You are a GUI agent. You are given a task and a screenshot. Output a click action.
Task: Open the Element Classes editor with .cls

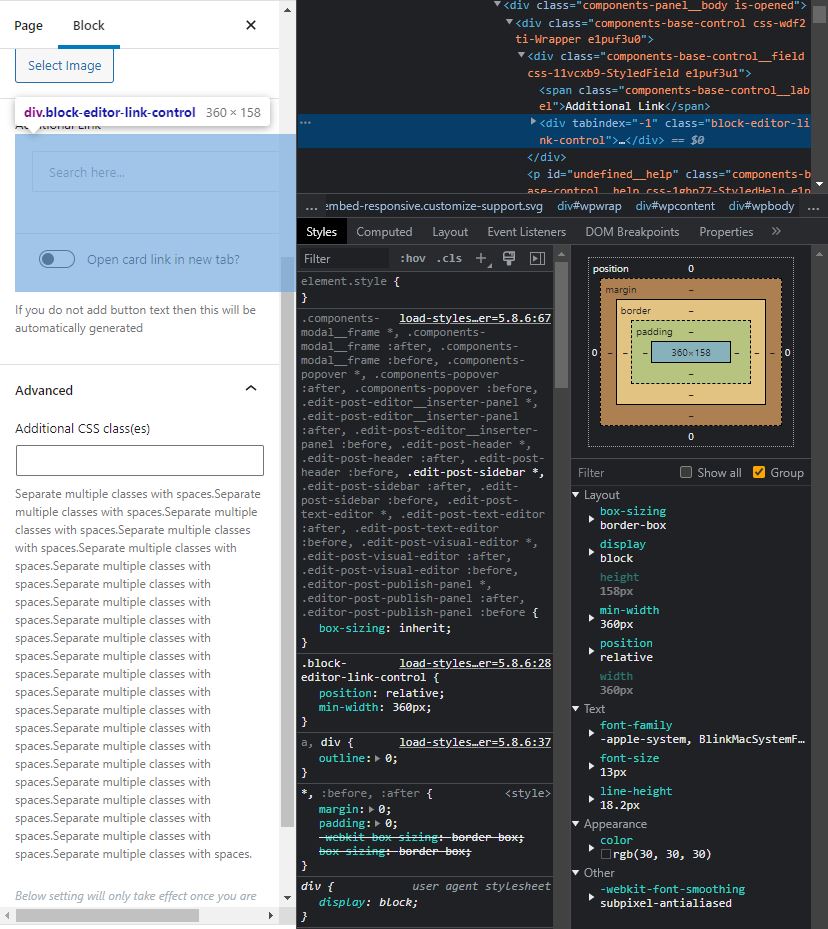448,258
